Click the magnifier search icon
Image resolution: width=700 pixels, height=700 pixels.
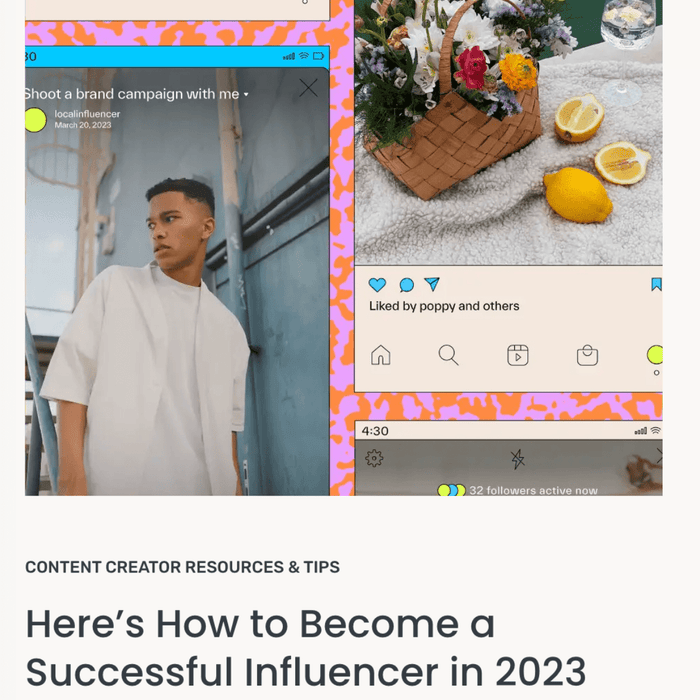coord(448,355)
